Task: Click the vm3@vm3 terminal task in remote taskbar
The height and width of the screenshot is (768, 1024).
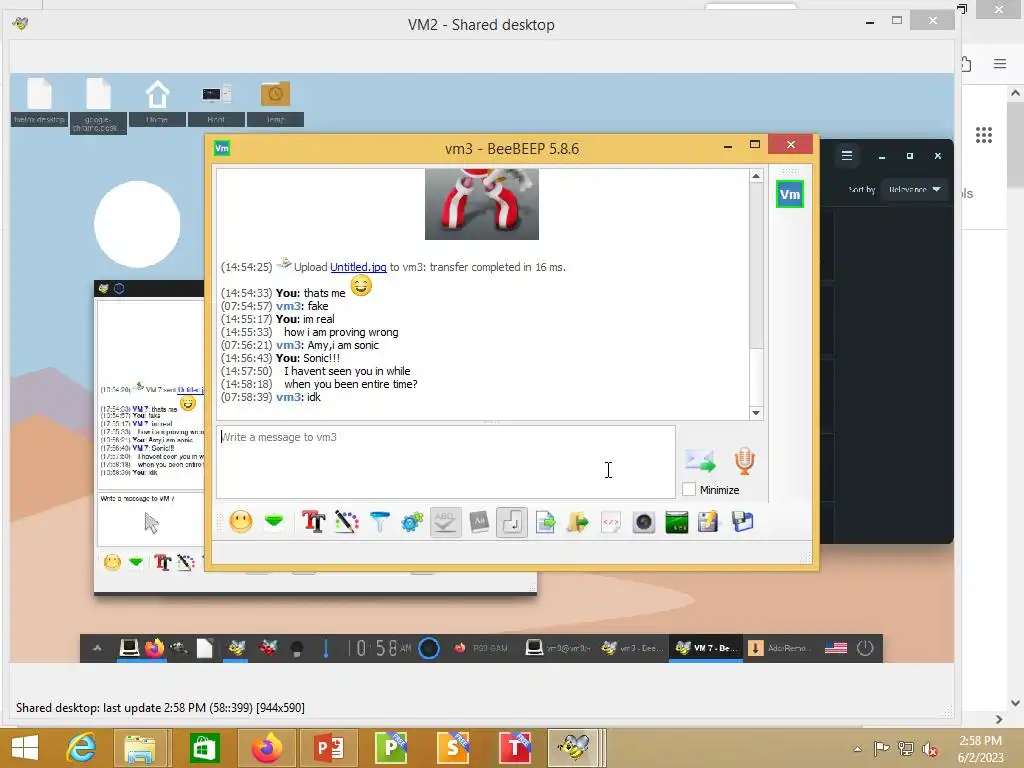Action: [558, 648]
